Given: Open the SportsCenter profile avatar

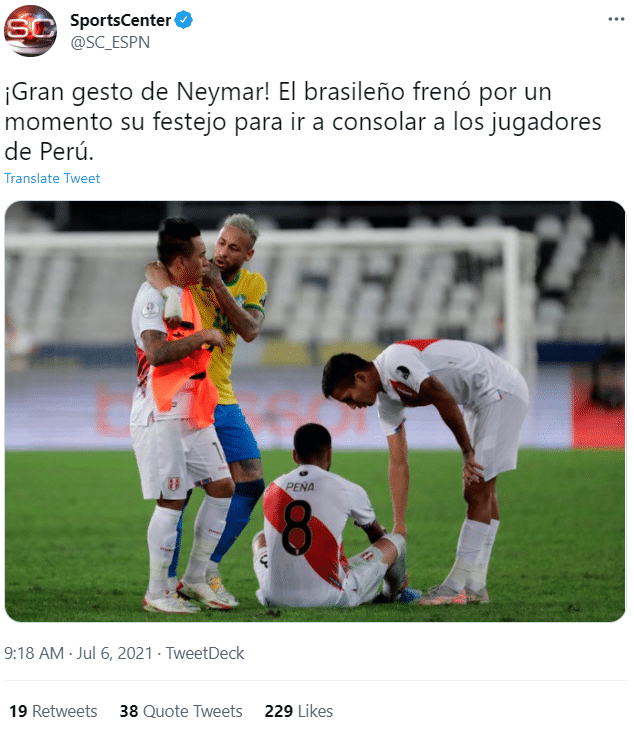Looking at the screenshot, I should click(30, 31).
